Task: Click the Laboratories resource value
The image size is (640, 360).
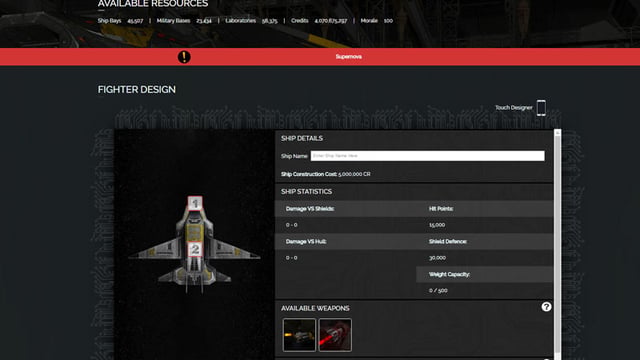Action: (269, 21)
